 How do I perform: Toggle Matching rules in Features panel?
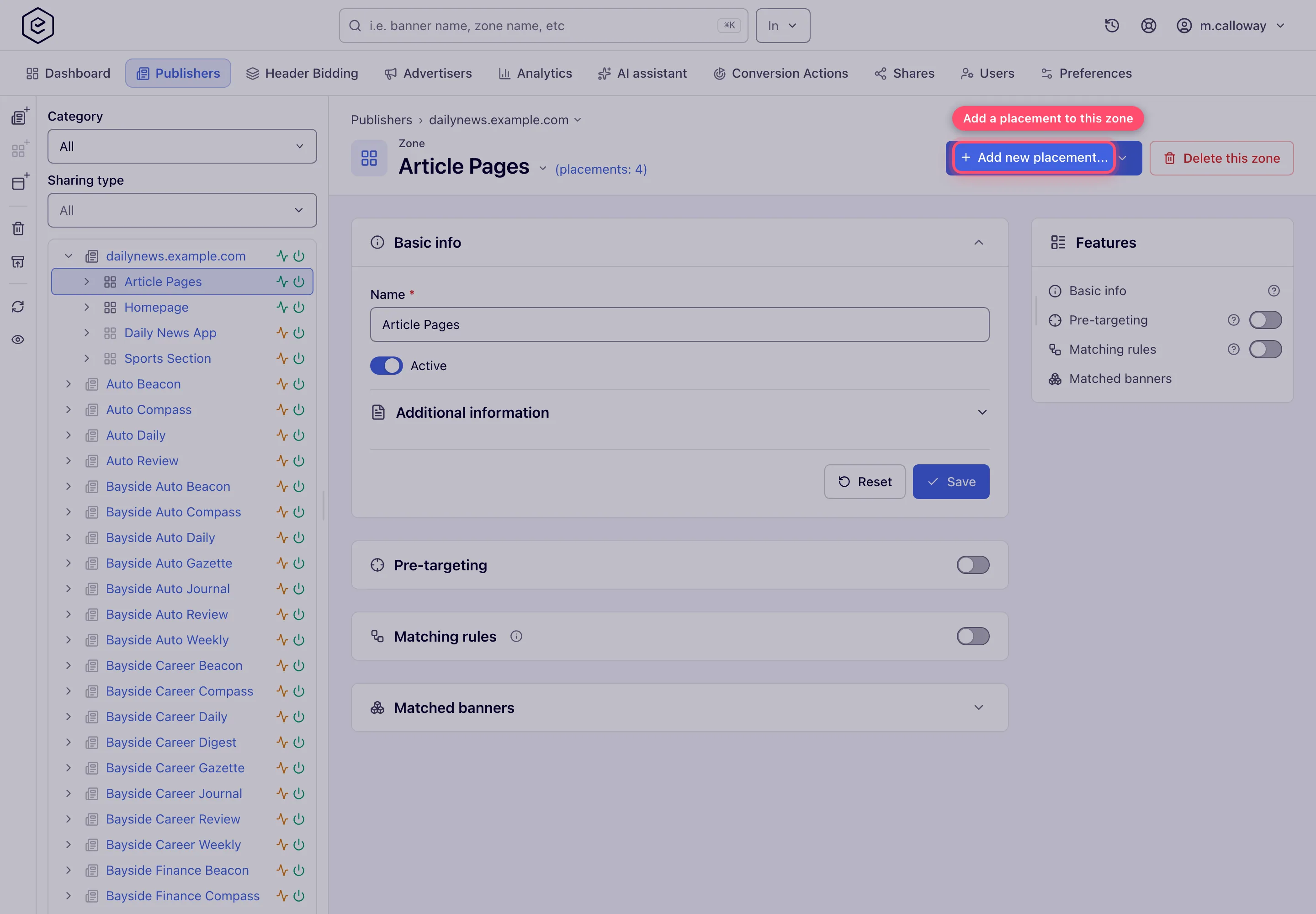point(1266,349)
